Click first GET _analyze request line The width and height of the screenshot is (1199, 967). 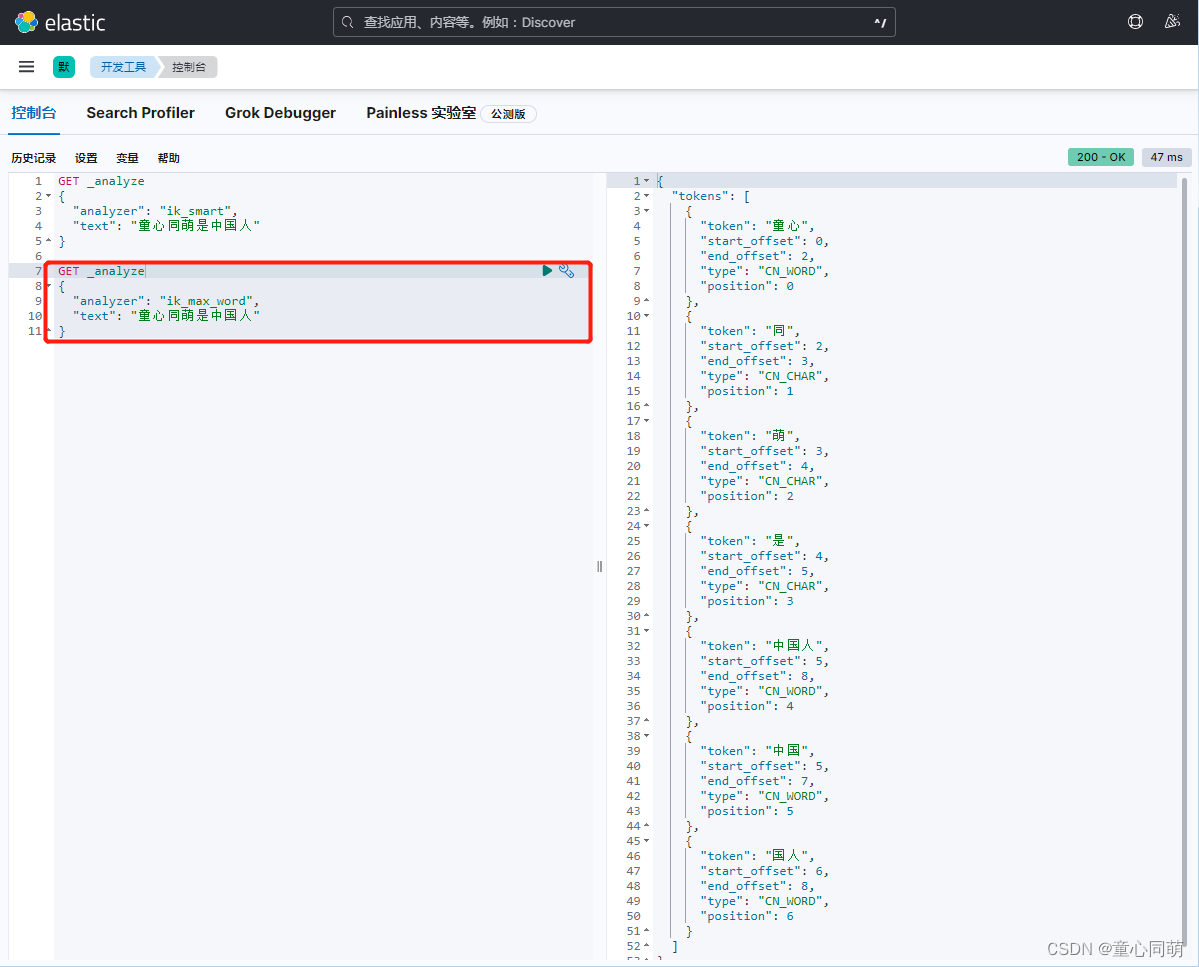click(101, 181)
